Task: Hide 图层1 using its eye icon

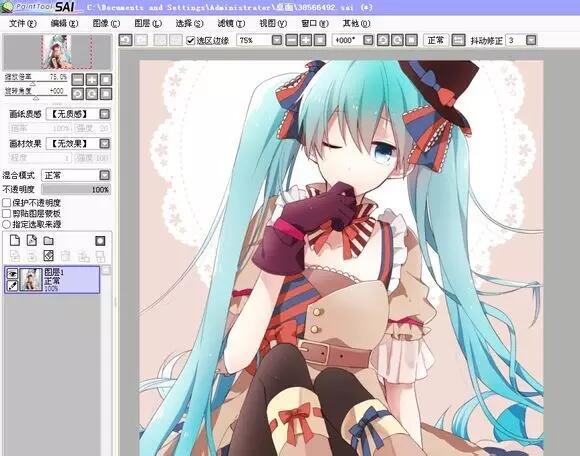Action: pos(12,274)
